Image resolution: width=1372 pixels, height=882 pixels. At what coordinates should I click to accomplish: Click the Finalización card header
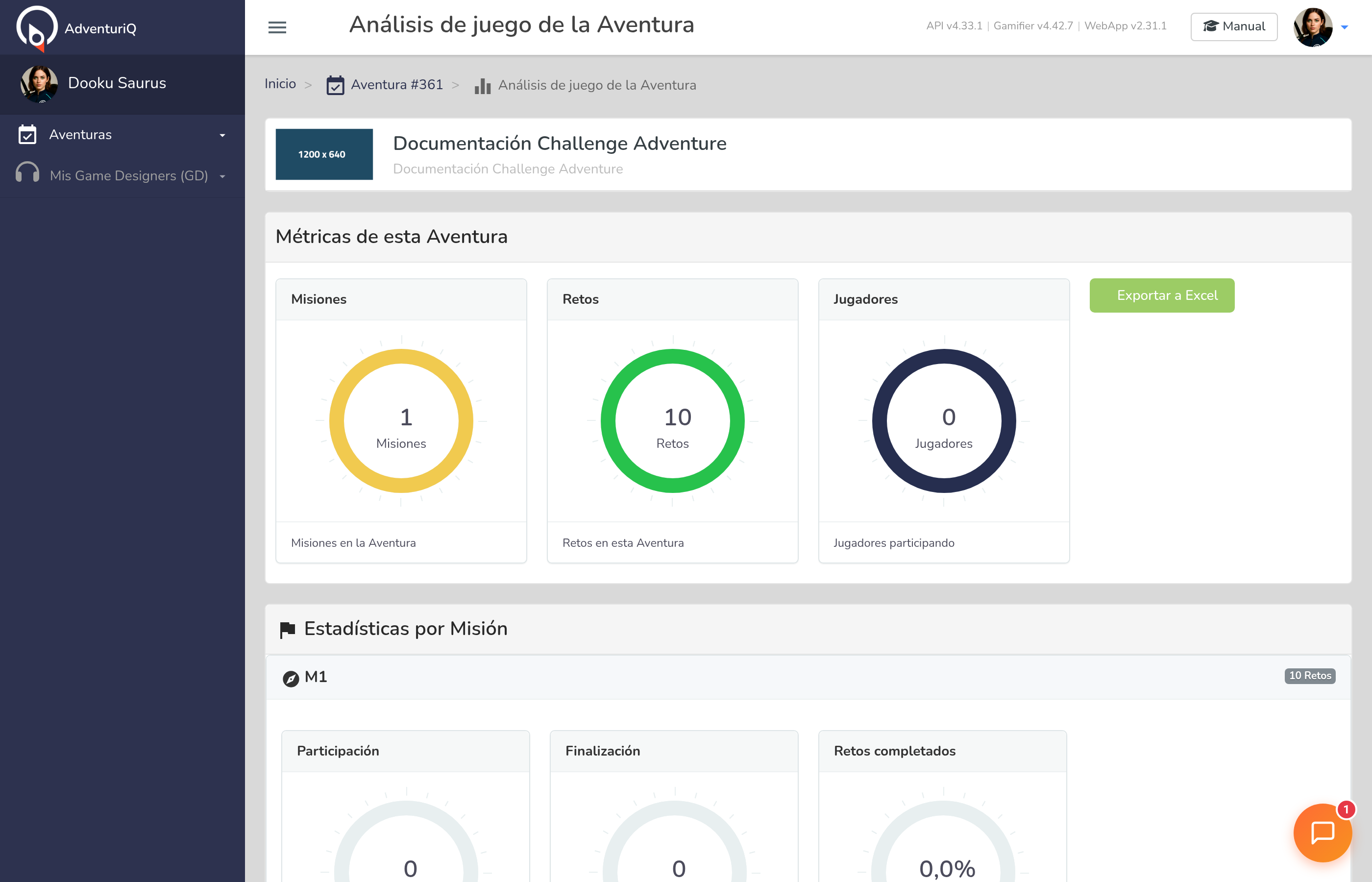(x=674, y=752)
